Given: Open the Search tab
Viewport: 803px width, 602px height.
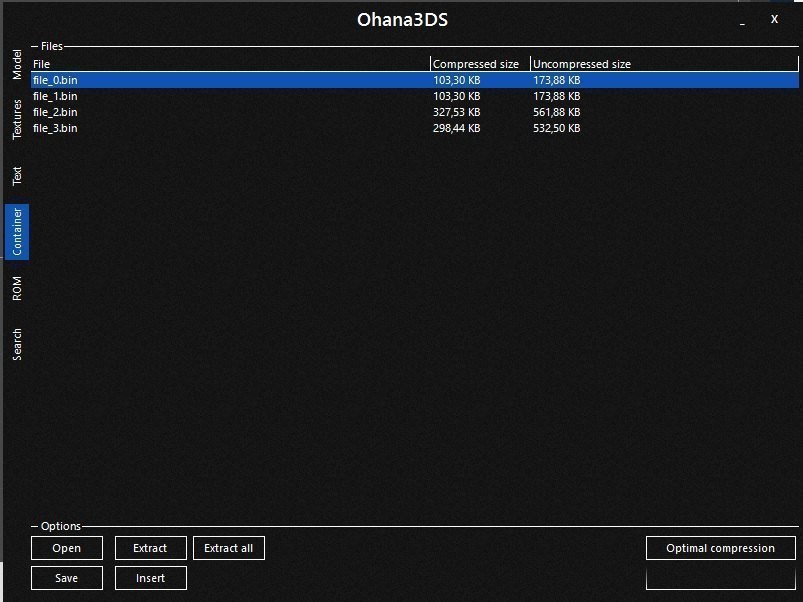Looking at the screenshot, I should [x=17, y=344].
